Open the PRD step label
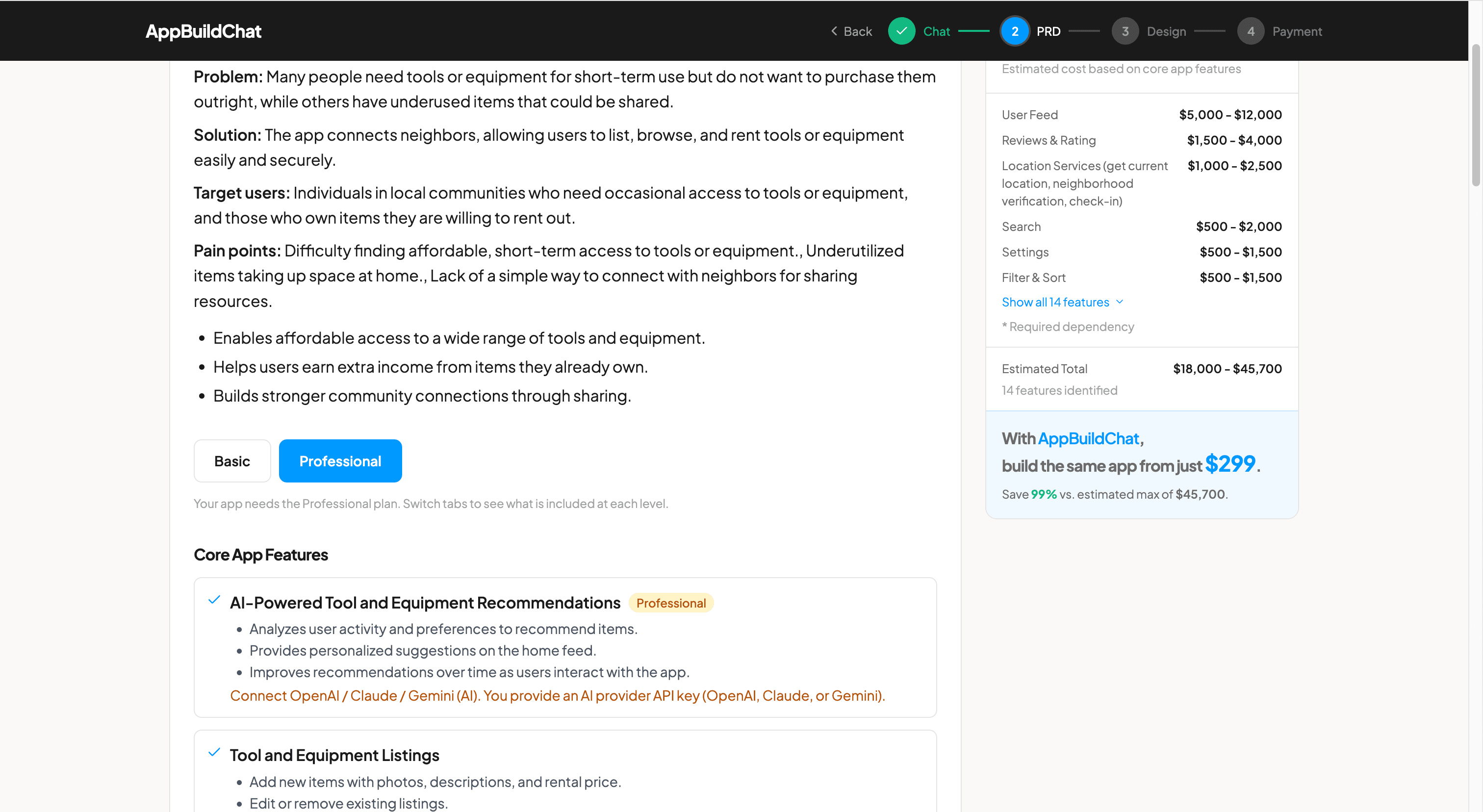Image resolution: width=1483 pixels, height=812 pixels. (1048, 31)
